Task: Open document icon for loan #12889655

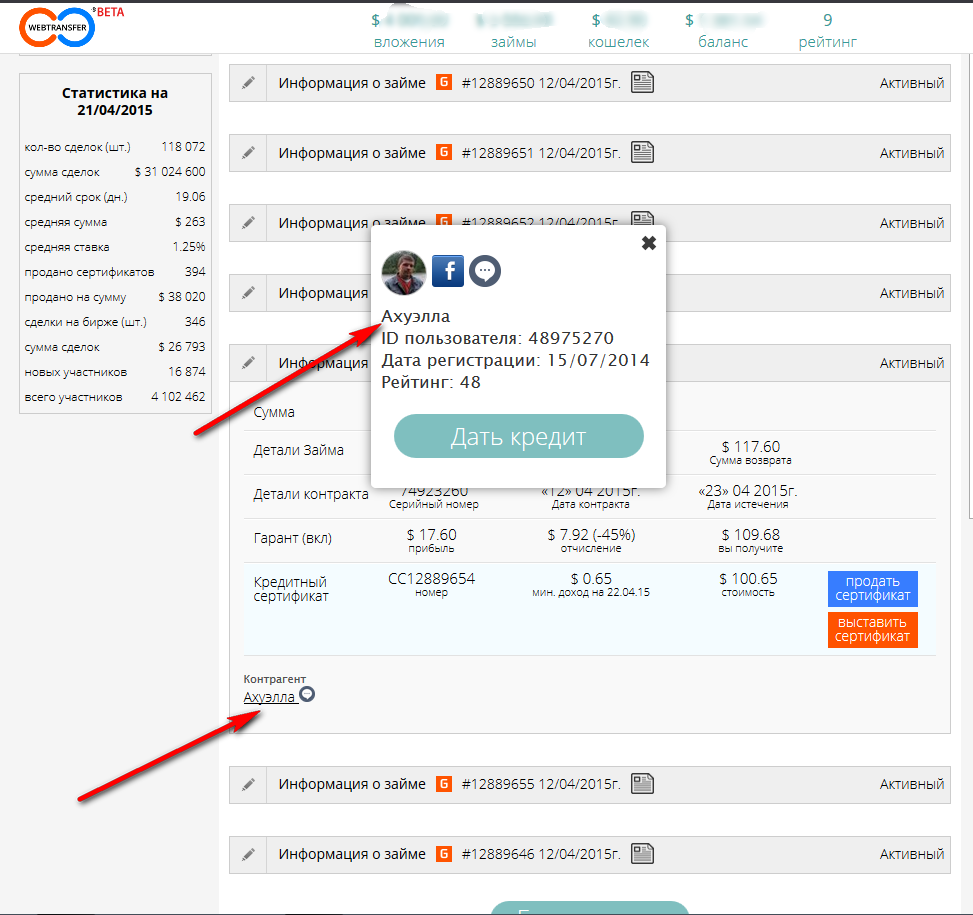Action: (x=642, y=784)
